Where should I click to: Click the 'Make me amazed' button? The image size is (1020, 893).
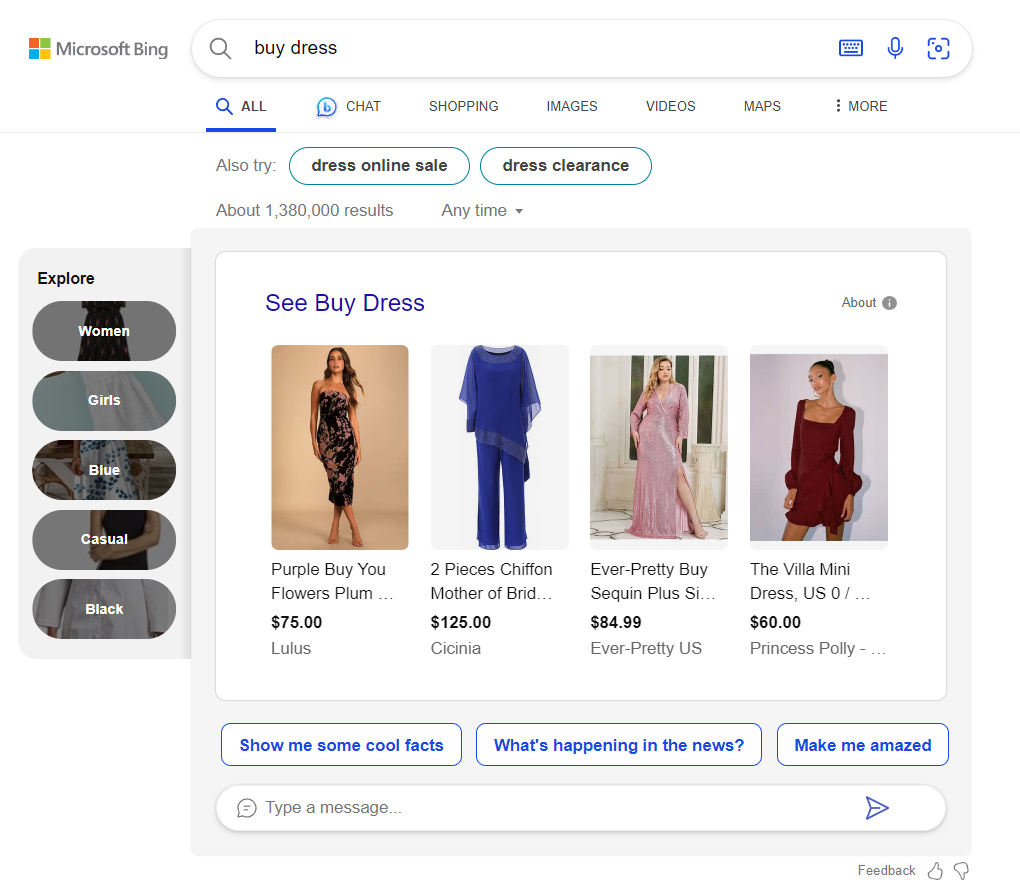tap(863, 745)
